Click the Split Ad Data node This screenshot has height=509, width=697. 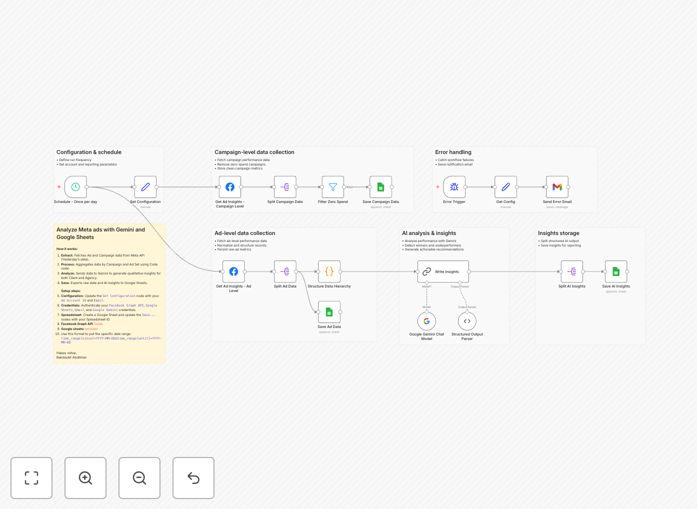pyautogui.click(x=285, y=272)
